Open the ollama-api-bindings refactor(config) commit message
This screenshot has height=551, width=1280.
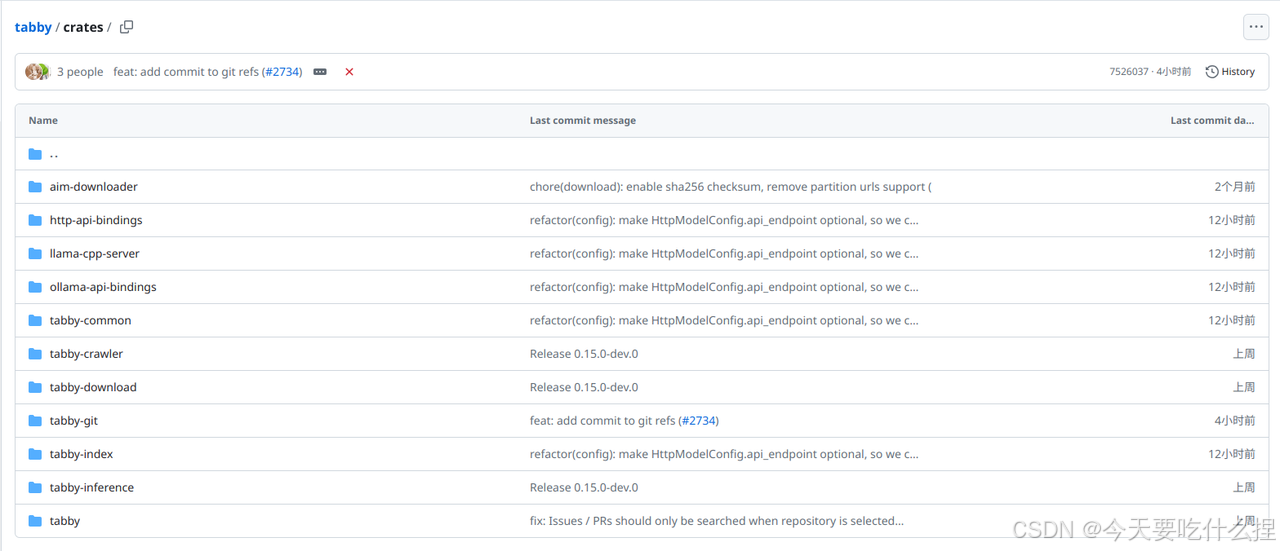click(x=724, y=287)
